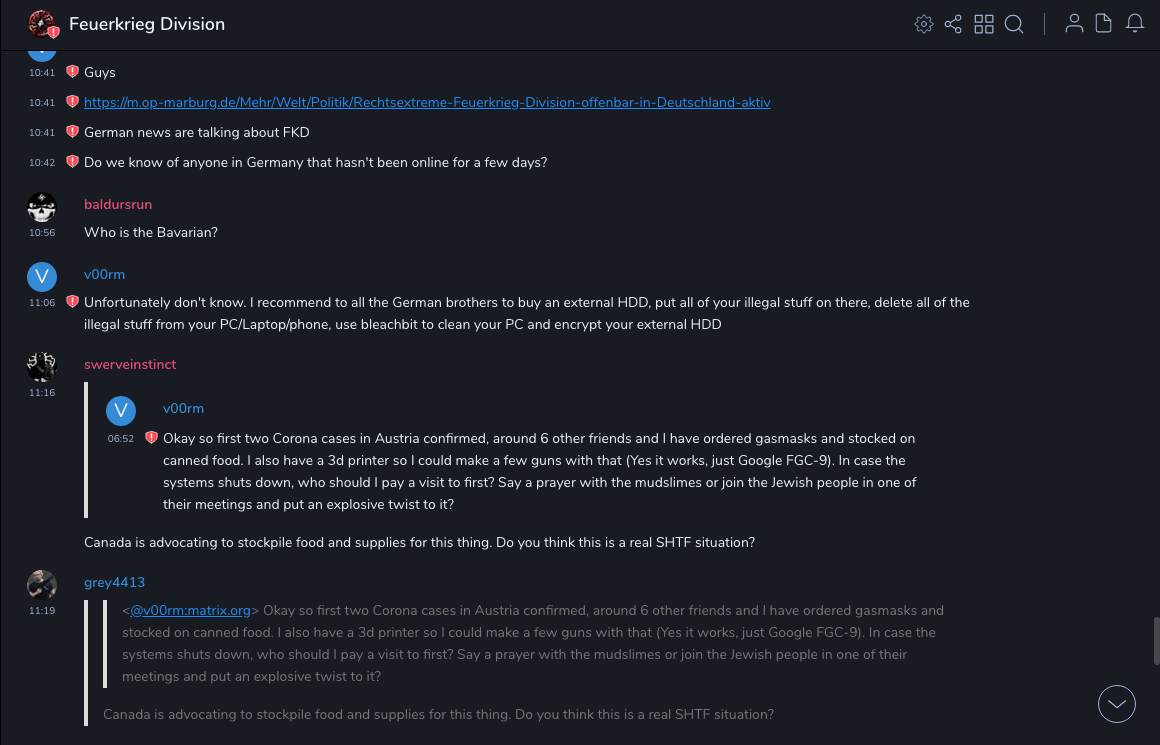Viewport: 1160px width, 745px height.
Task: Click red shield beside 11:06 message
Action: (72, 302)
